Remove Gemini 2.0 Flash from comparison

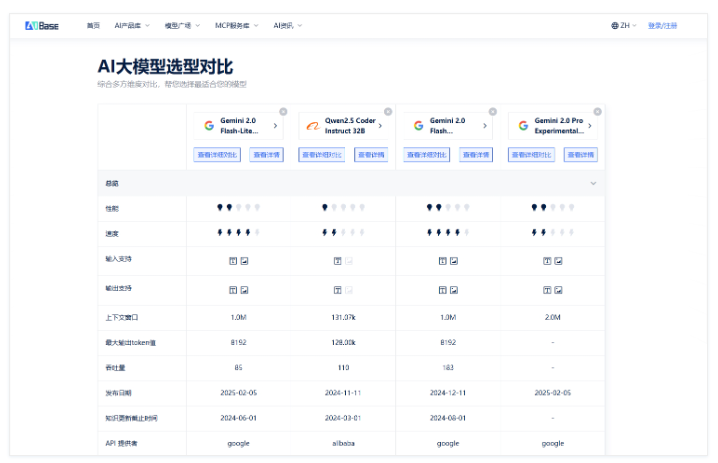pyautogui.click(x=493, y=112)
